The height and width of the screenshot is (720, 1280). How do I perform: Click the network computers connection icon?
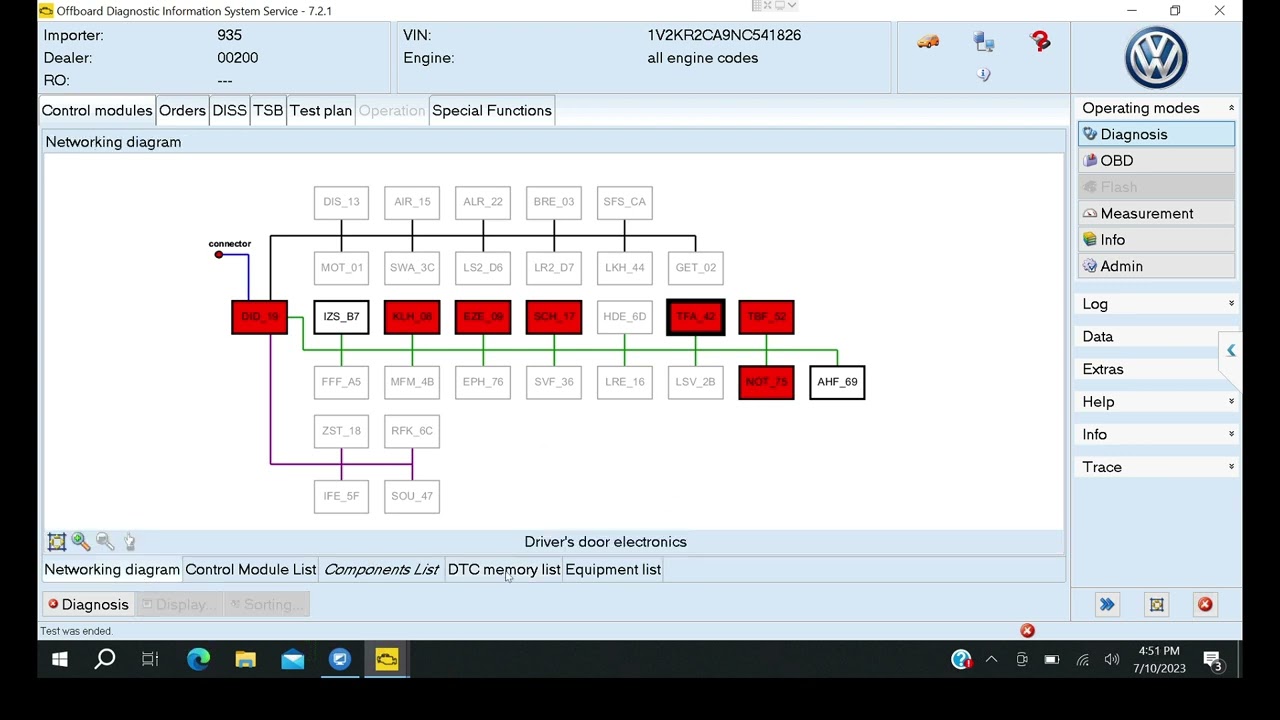coord(984,41)
